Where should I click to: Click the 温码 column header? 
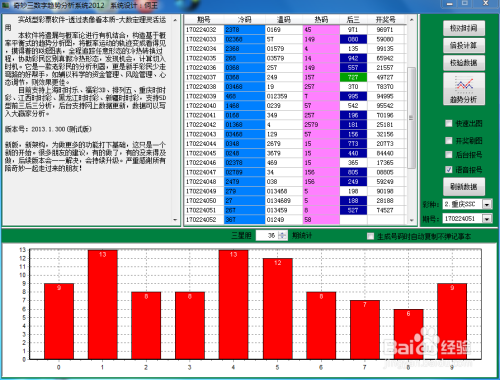(284, 19)
